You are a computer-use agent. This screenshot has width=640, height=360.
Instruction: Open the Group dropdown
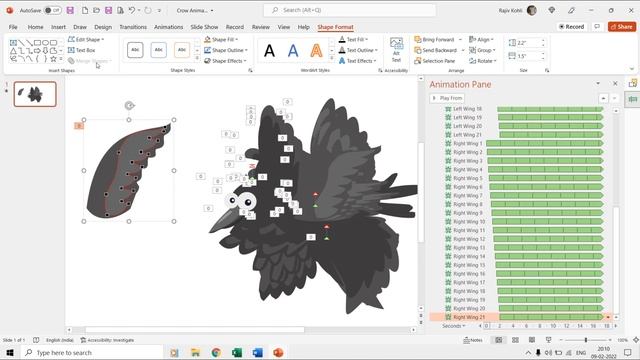coord(482,50)
